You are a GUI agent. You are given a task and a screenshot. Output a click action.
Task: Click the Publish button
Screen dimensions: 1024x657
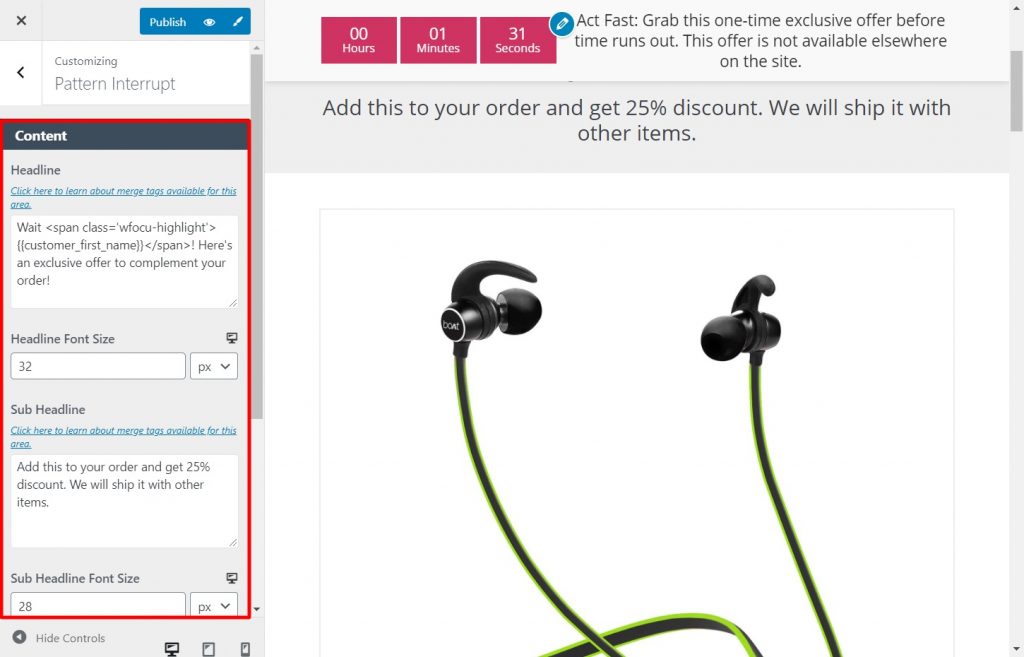[x=168, y=22]
